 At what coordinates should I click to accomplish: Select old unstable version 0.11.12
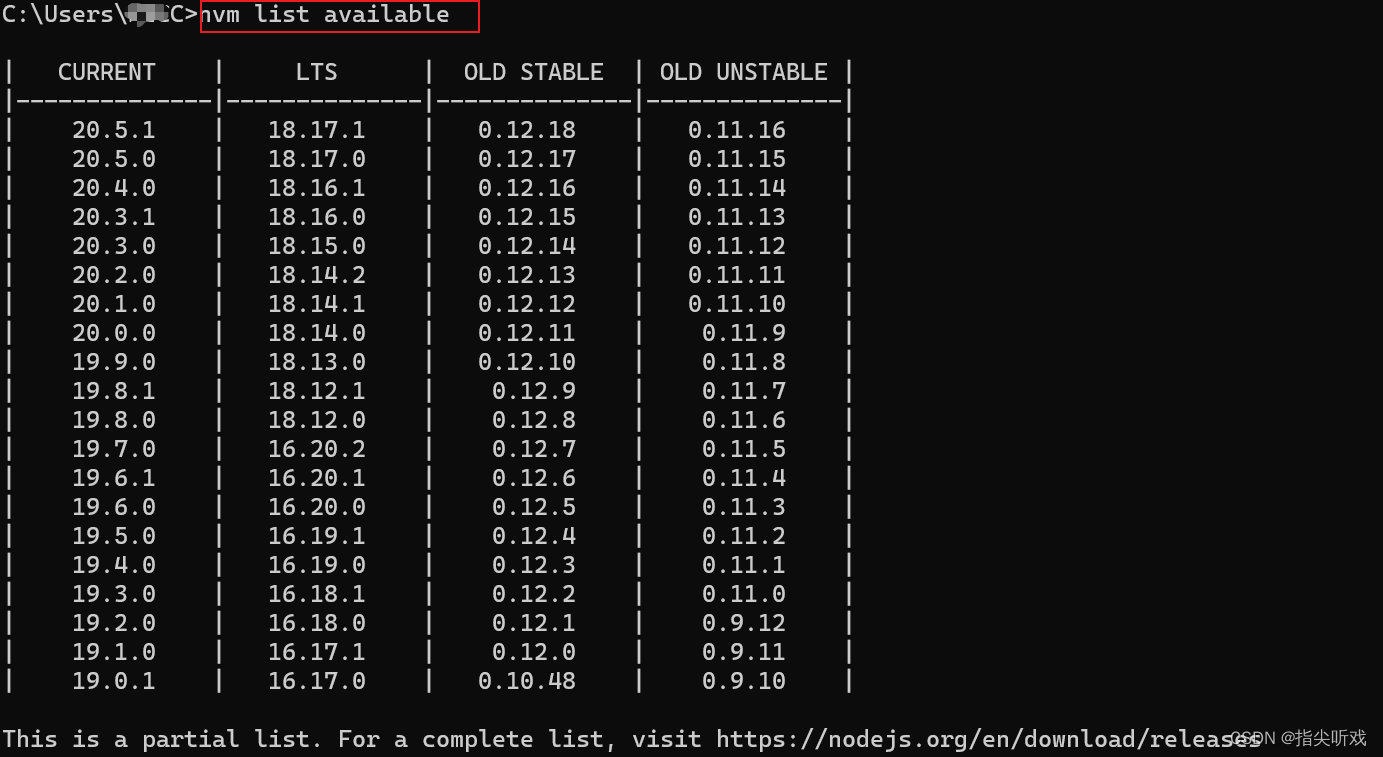click(x=737, y=247)
